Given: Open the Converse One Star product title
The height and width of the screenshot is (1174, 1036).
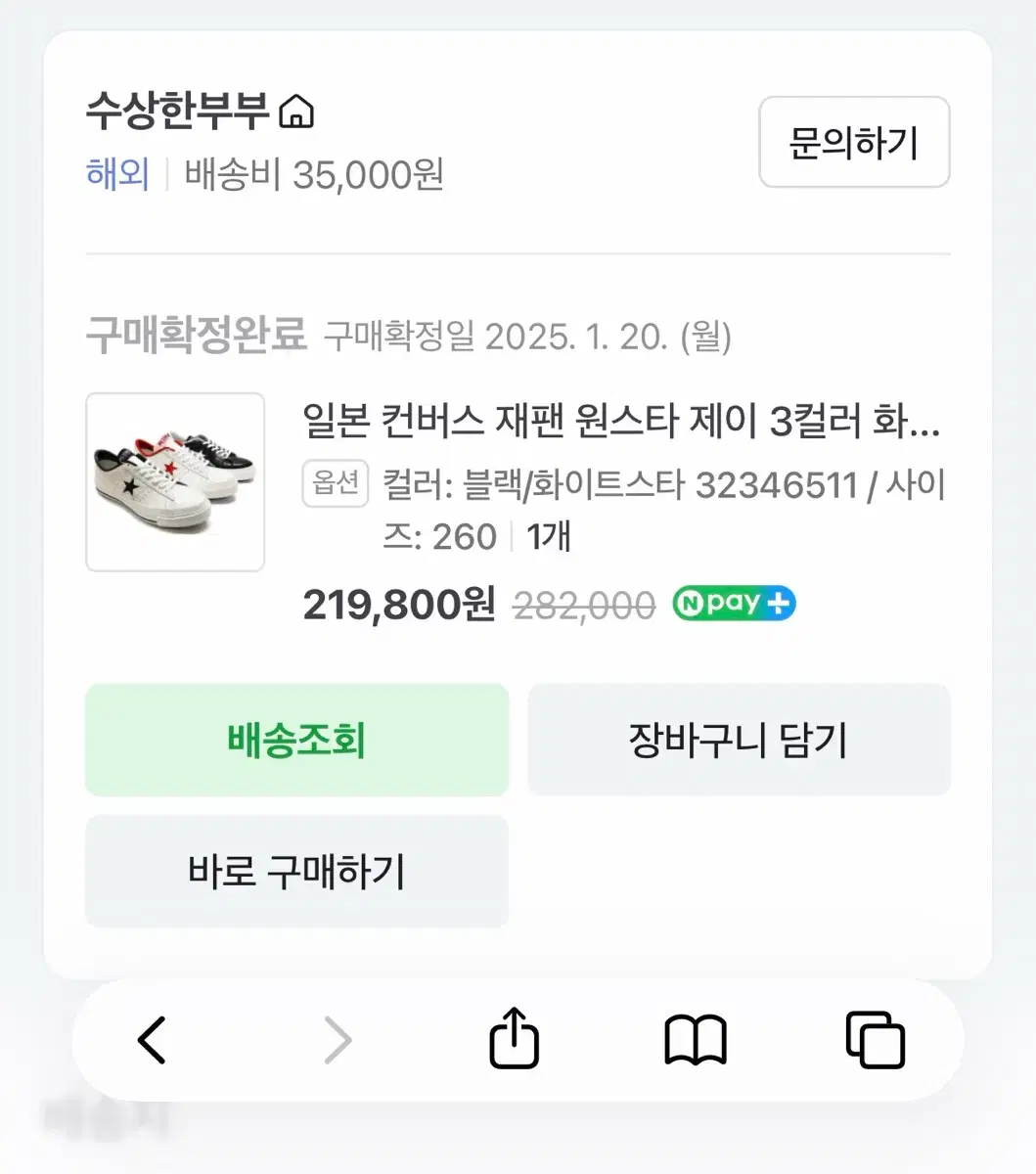Looking at the screenshot, I should pyautogui.click(x=621, y=423).
